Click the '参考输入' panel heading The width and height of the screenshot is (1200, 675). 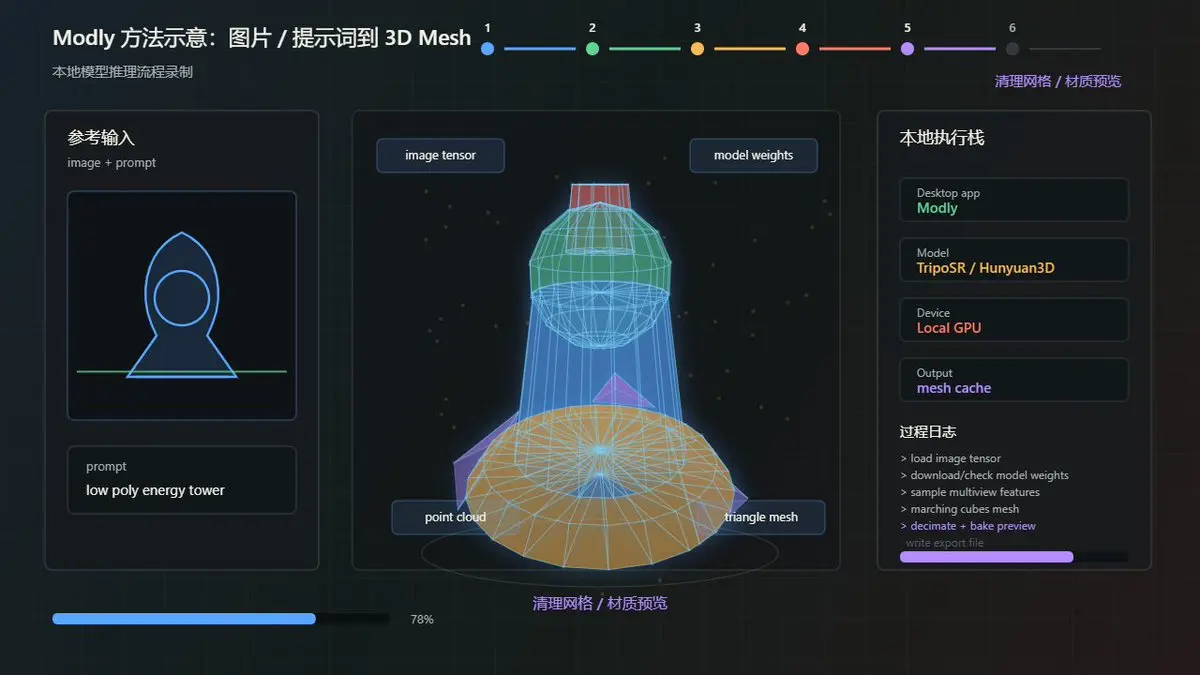coord(101,138)
